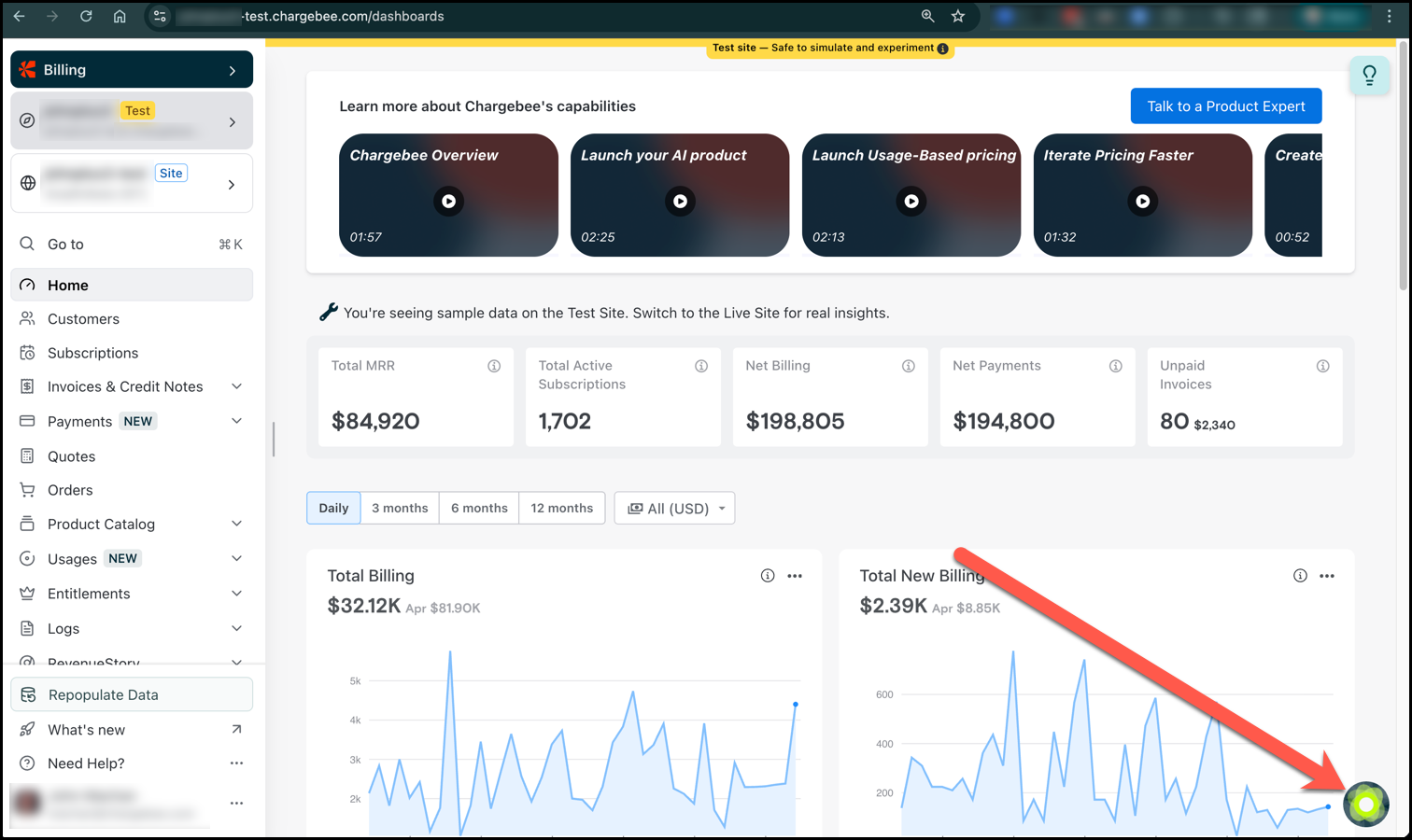The height and width of the screenshot is (840, 1412).
Task: Click the browser back arrow
Action: (19, 16)
